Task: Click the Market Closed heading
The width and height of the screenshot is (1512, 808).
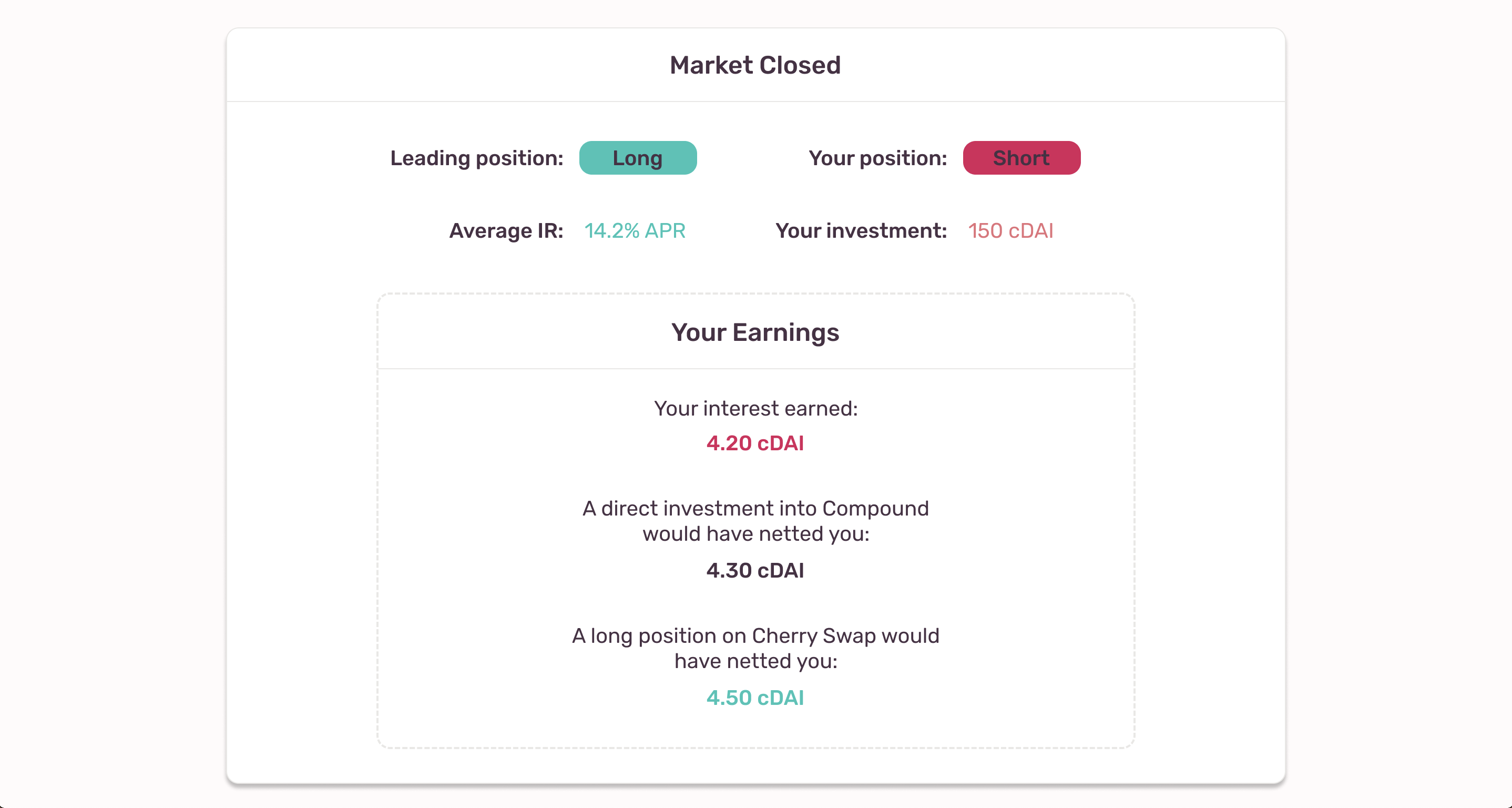Action: (755, 65)
